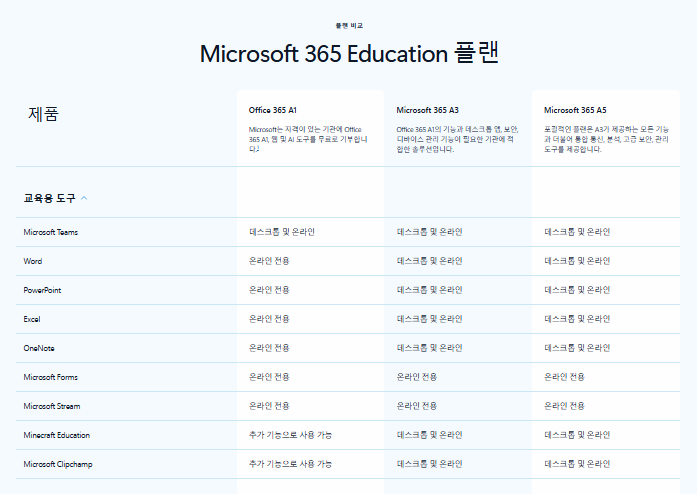
Task: Click PowerPoint value under Microsoft 365 A5
Action: pos(577,290)
